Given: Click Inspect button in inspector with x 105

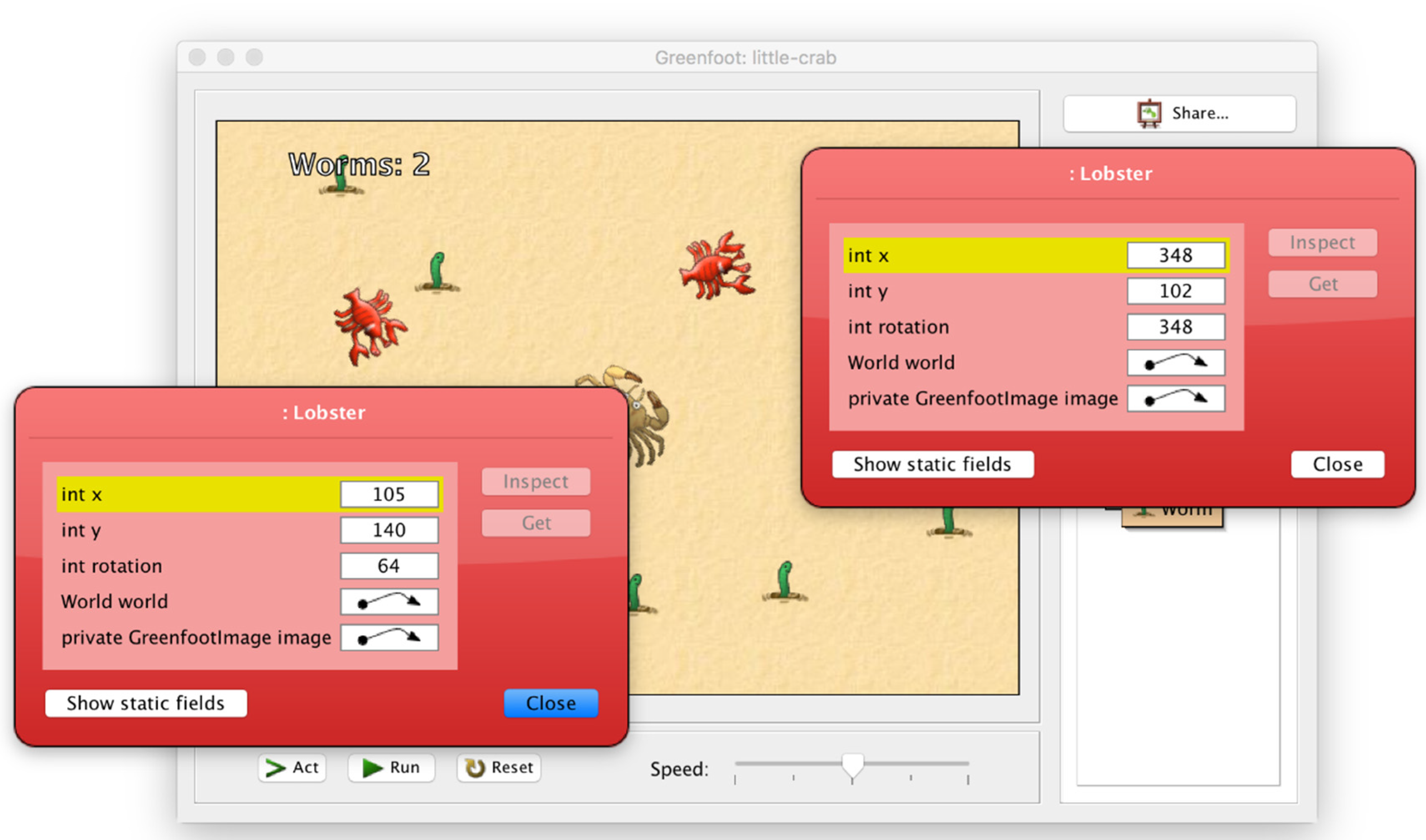Looking at the screenshot, I should (x=536, y=482).
